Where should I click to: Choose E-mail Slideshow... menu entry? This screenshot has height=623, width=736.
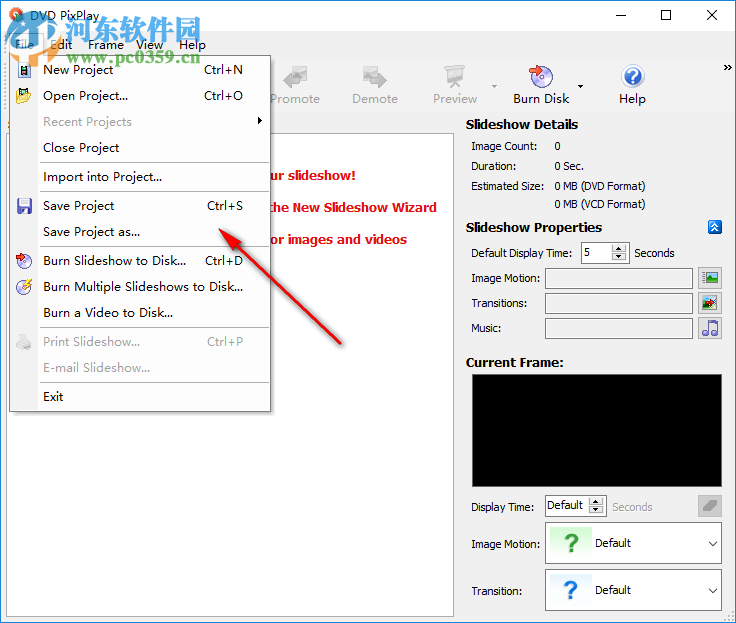pyautogui.click(x=141, y=368)
